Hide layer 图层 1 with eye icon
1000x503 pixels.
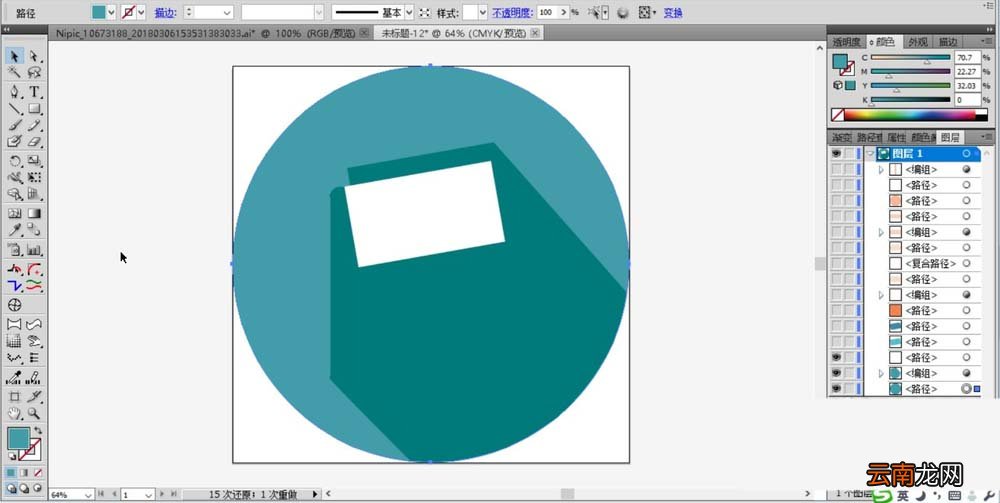[x=837, y=154]
